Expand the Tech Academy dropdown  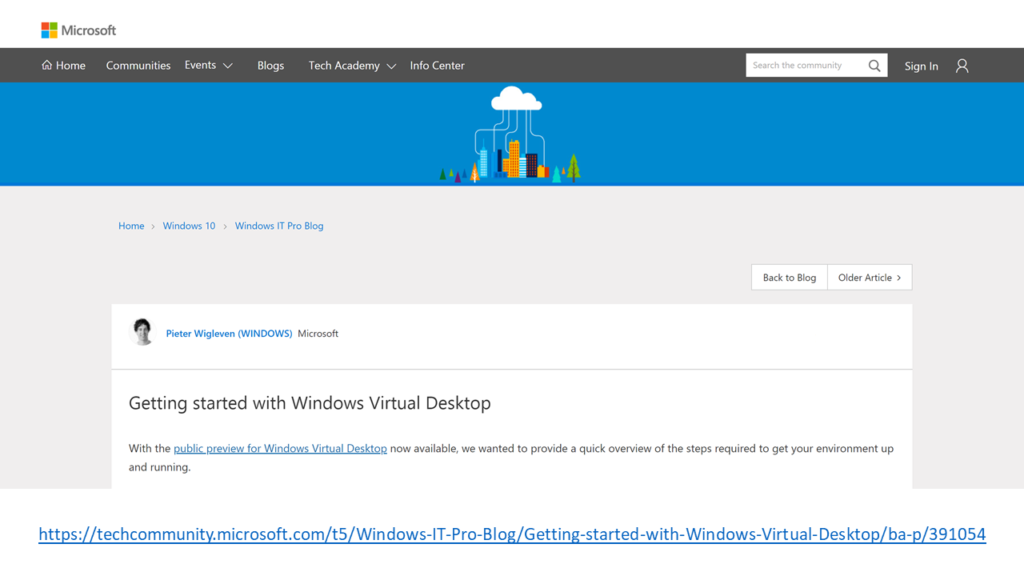[x=352, y=65]
